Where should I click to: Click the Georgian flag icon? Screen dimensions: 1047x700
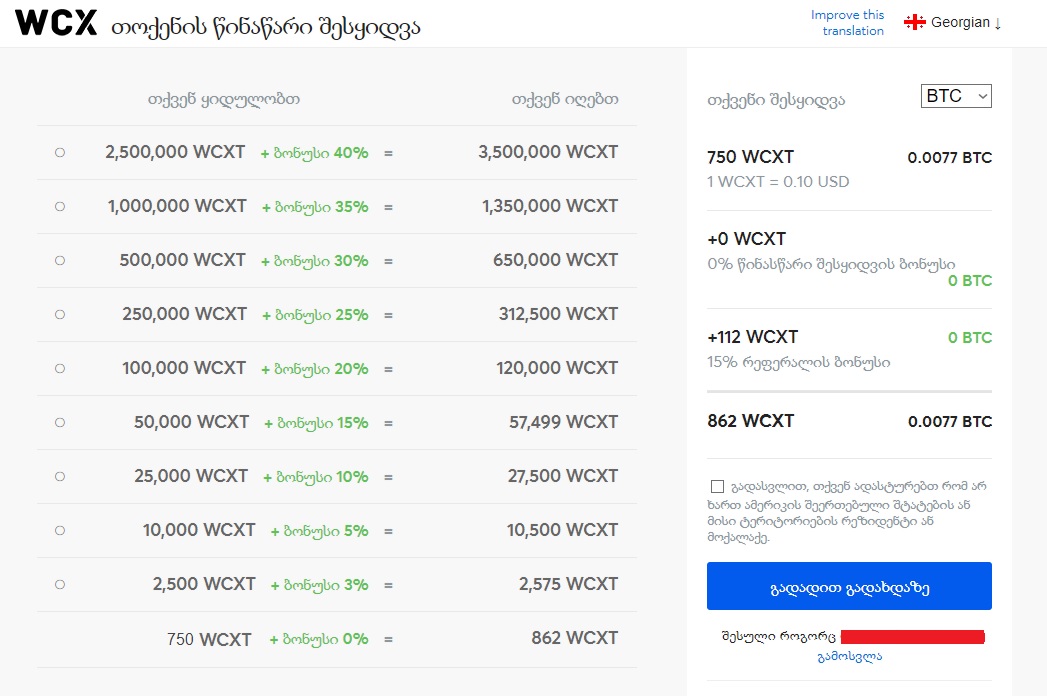click(914, 23)
